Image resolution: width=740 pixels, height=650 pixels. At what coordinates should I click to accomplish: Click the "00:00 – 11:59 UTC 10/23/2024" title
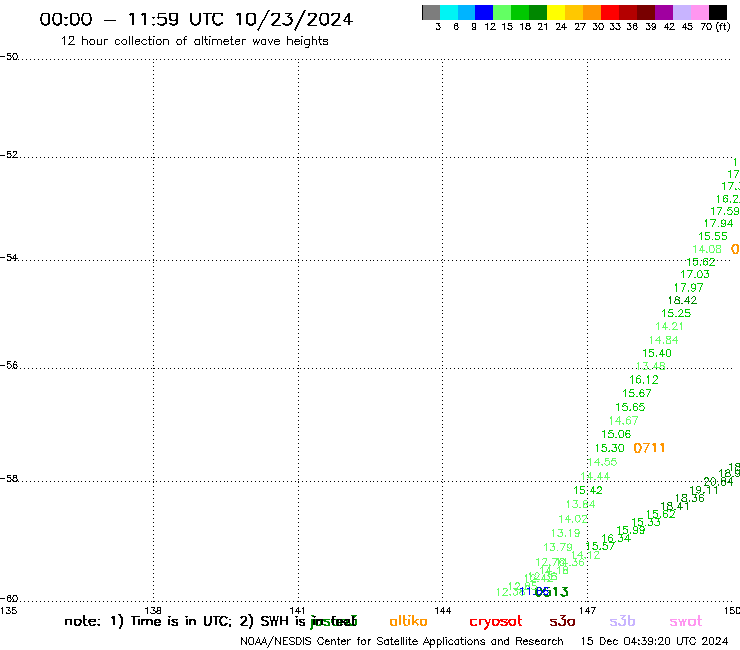(196, 19)
